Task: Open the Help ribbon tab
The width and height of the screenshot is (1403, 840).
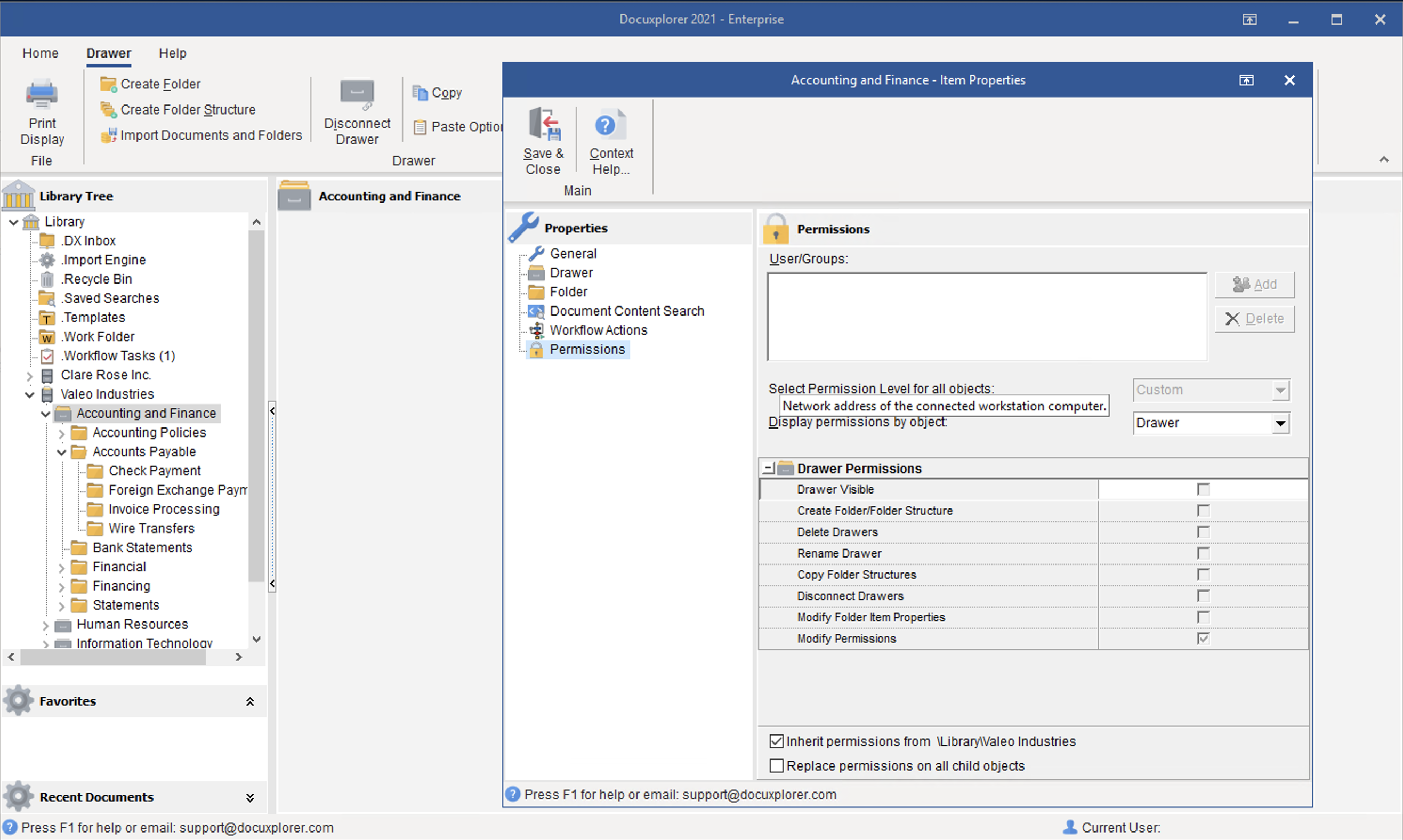Action: 172,53
